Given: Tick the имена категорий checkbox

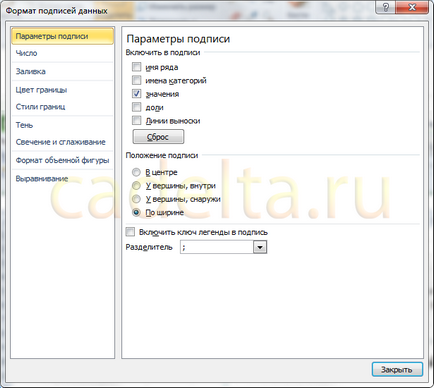Looking at the screenshot, I should [x=137, y=80].
